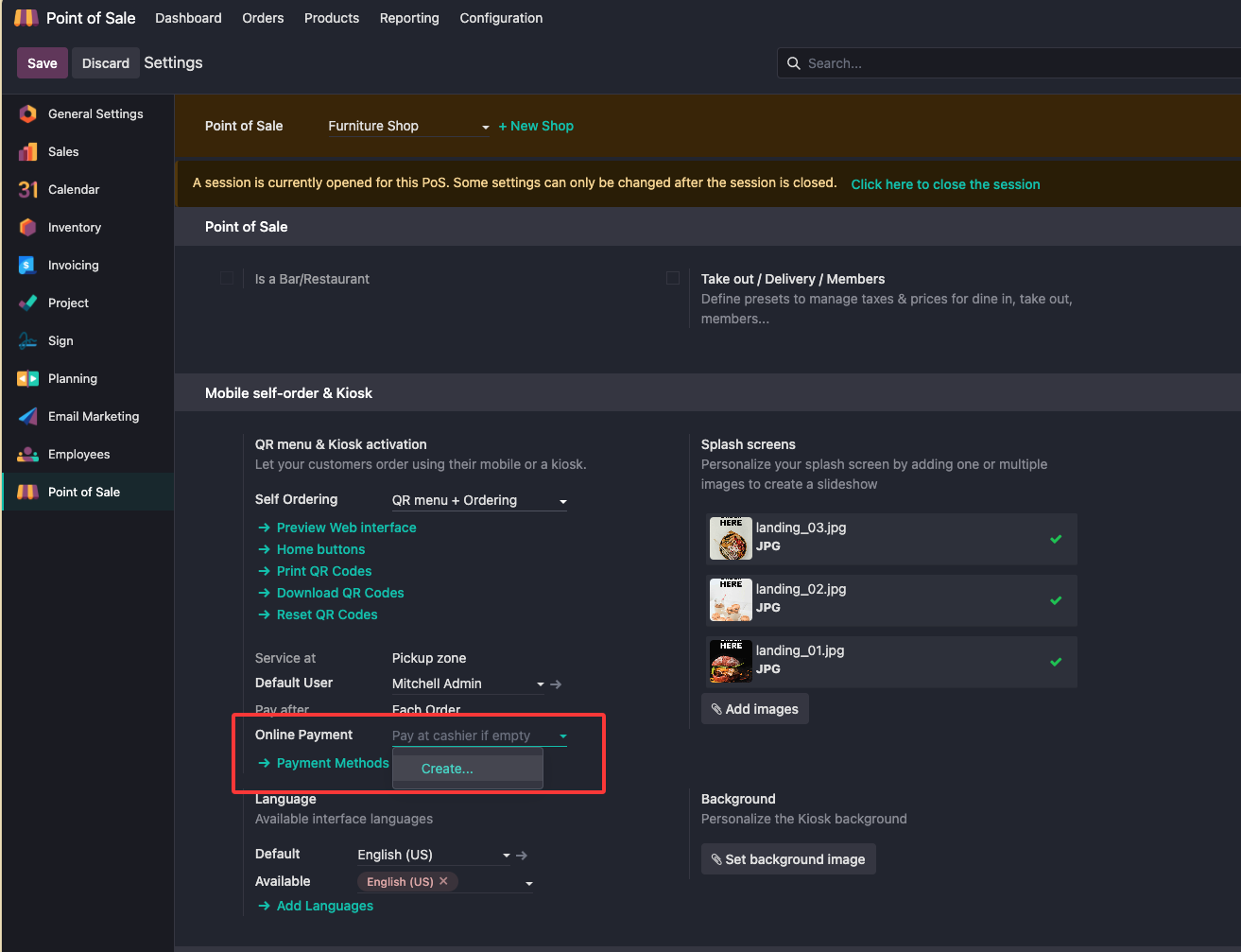
Task: Open Sign settings sidebar icon
Action: pyautogui.click(x=27, y=340)
